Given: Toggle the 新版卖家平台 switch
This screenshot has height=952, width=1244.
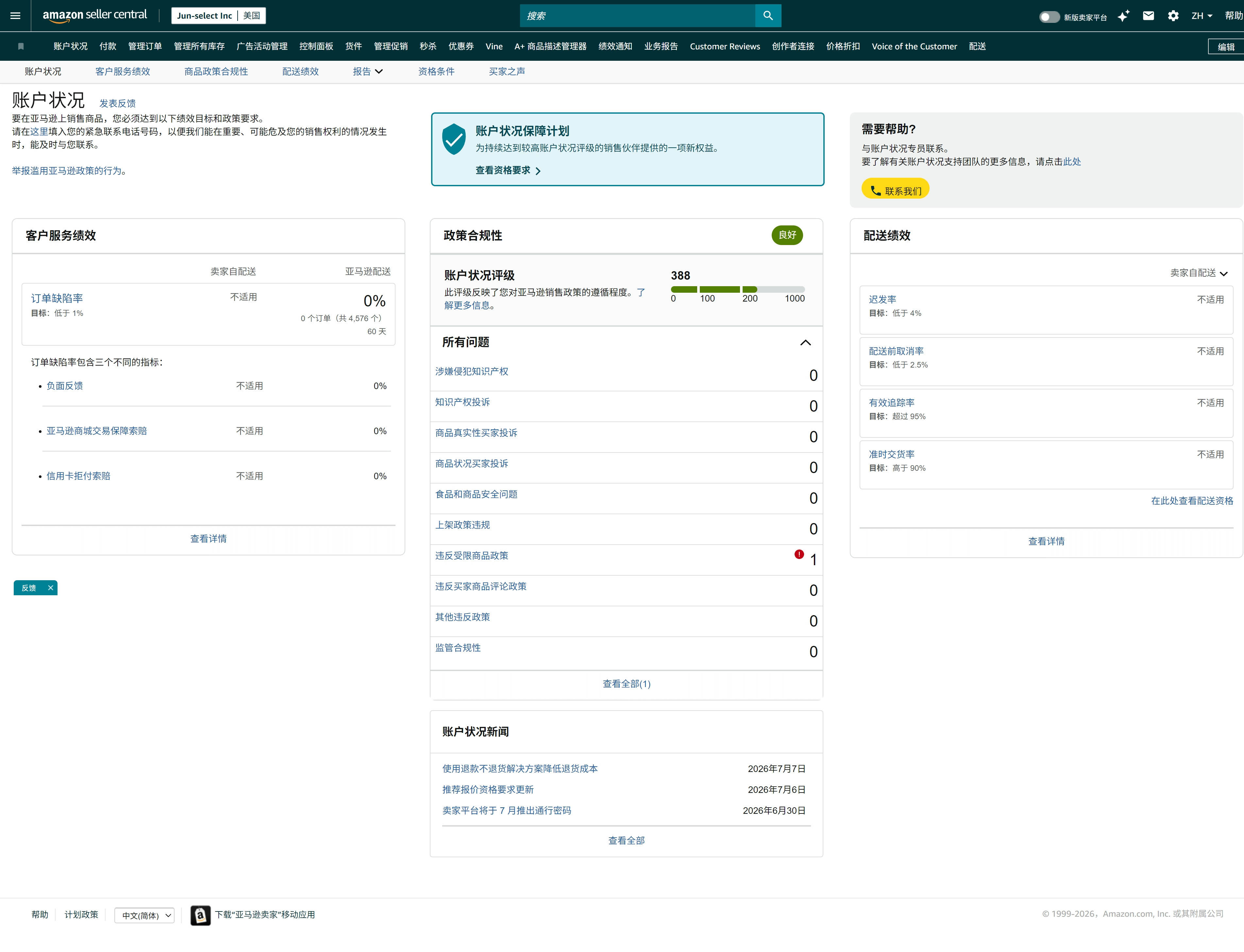Looking at the screenshot, I should coord(1049,17).
